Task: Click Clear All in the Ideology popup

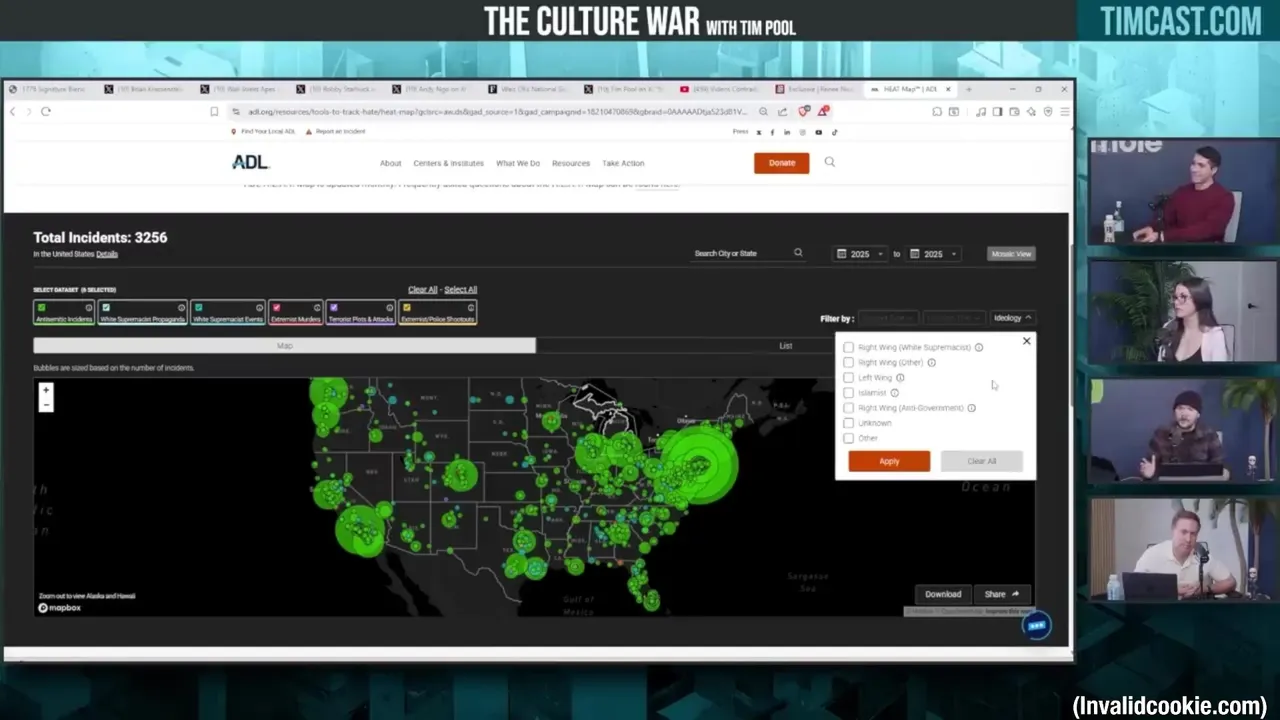Action: pos(981,461)
